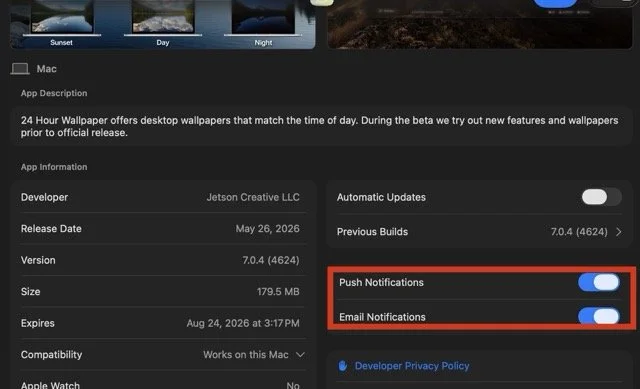The width and height of the screenshot is (640, 389).
Task: Click the Previous Builds row label
Action: pos(372,232)
